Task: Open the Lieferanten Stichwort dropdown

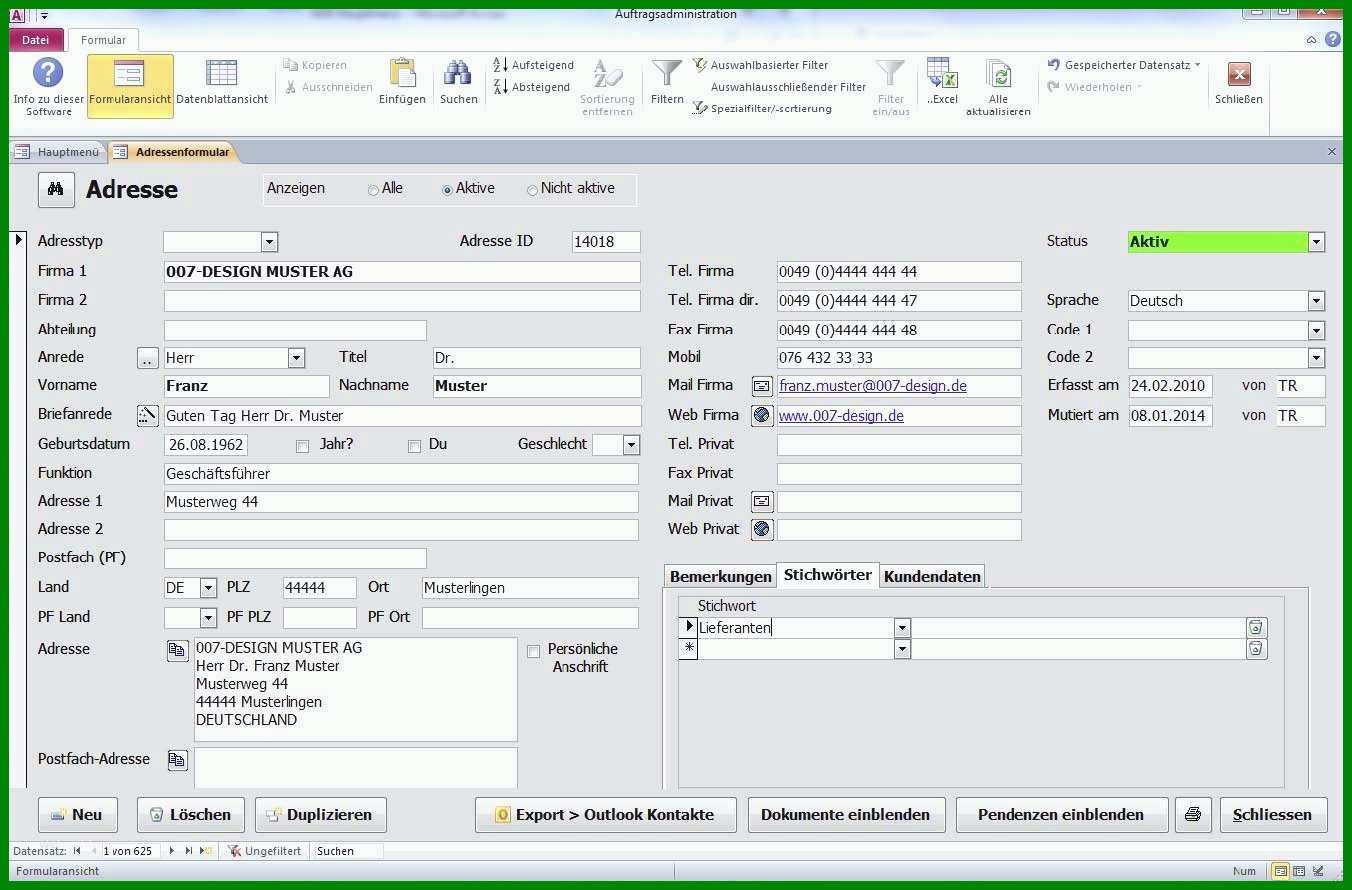Action: pos(902,628)
